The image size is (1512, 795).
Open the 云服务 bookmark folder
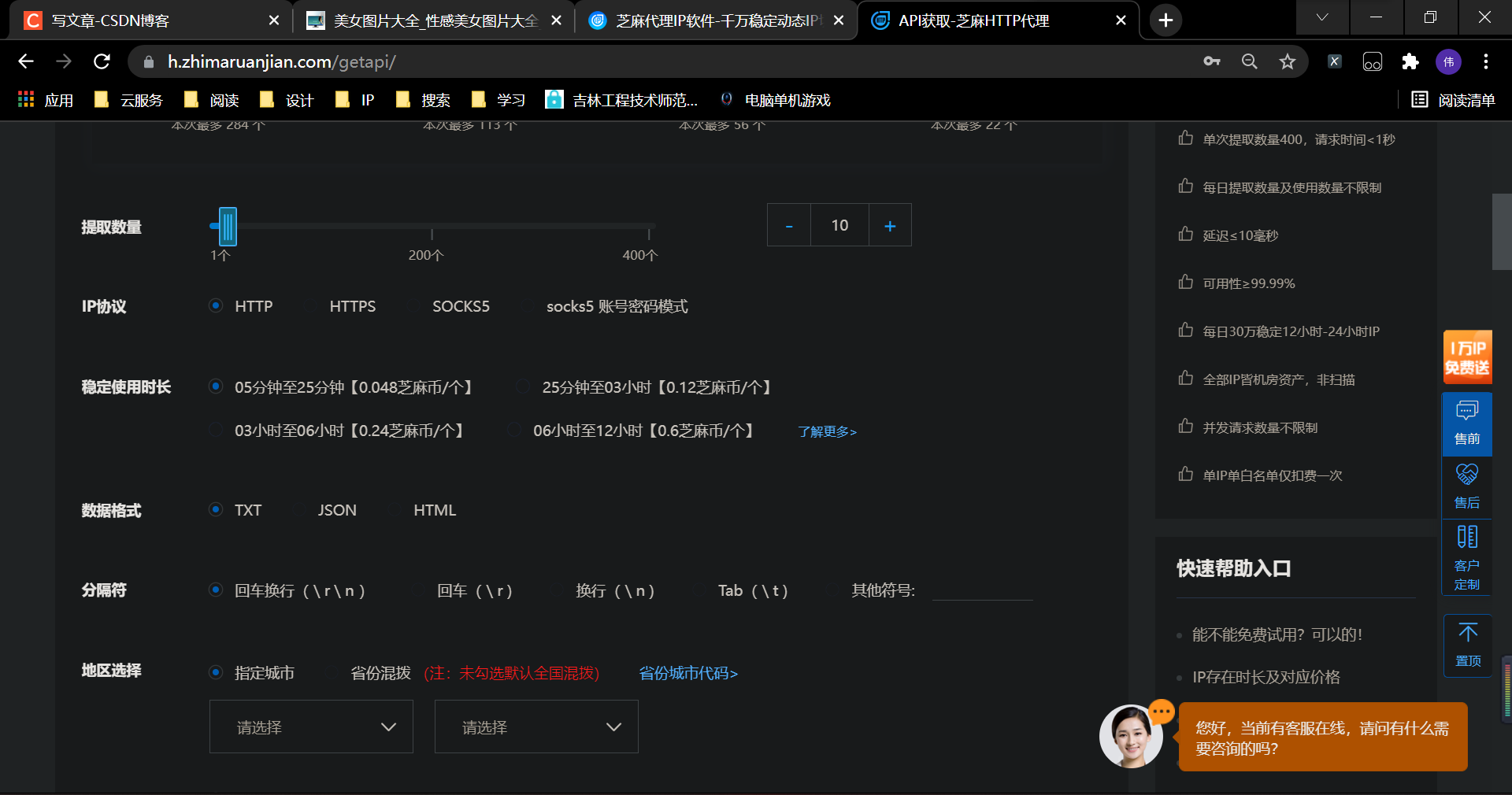pyautogui.click(x=128, y=100)
